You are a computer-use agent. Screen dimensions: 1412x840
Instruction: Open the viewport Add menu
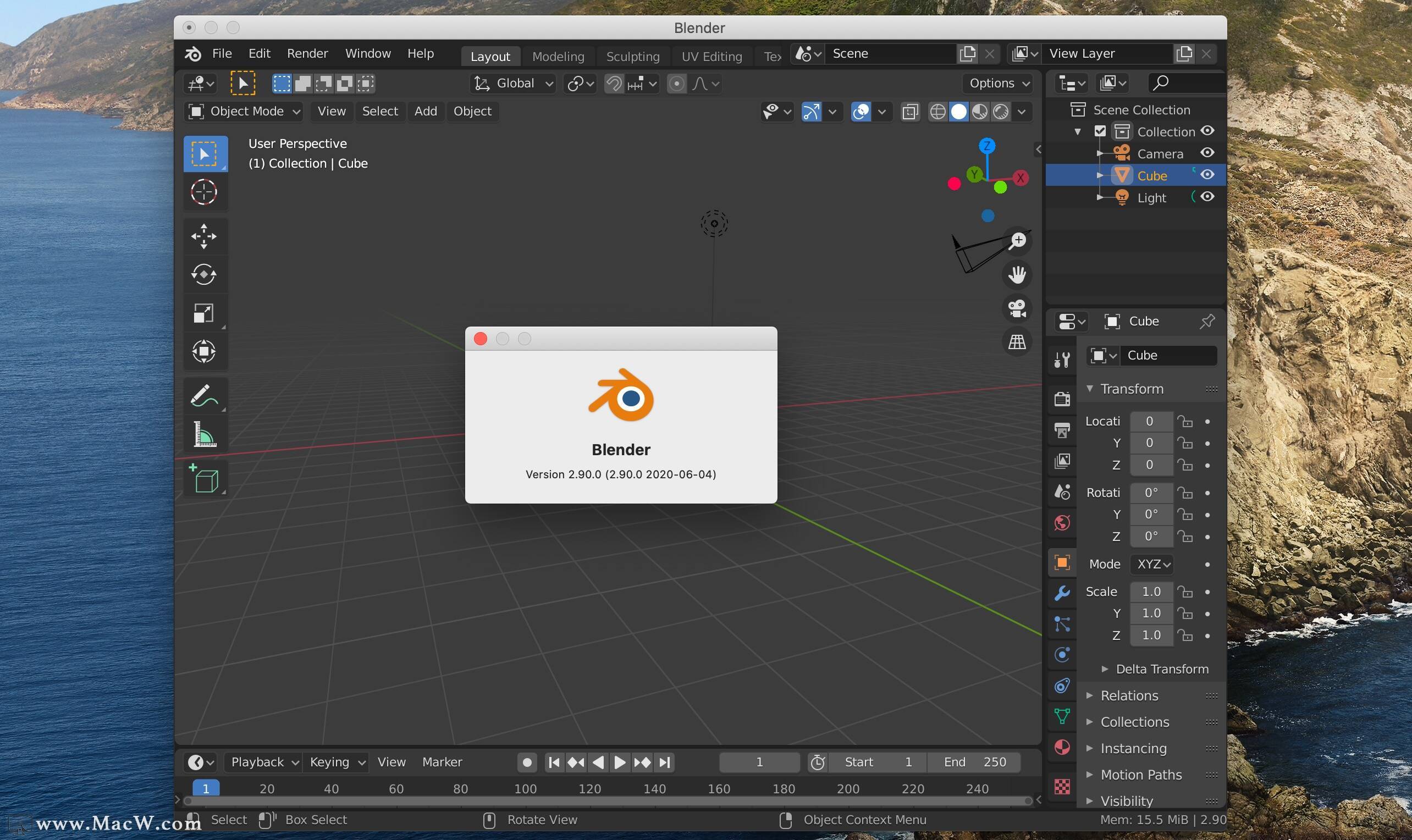[426, 112]
